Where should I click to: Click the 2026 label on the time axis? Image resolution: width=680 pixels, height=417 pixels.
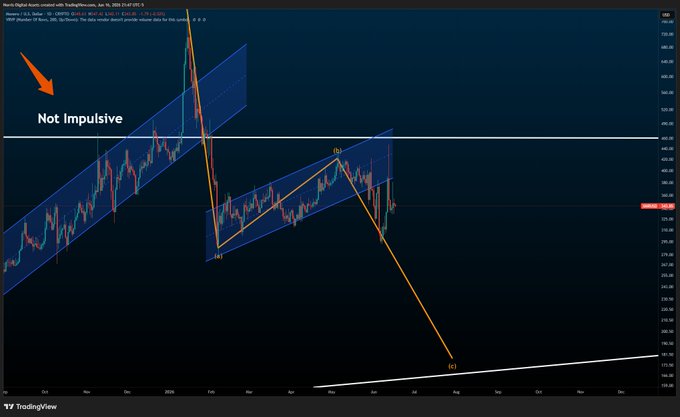169,392
